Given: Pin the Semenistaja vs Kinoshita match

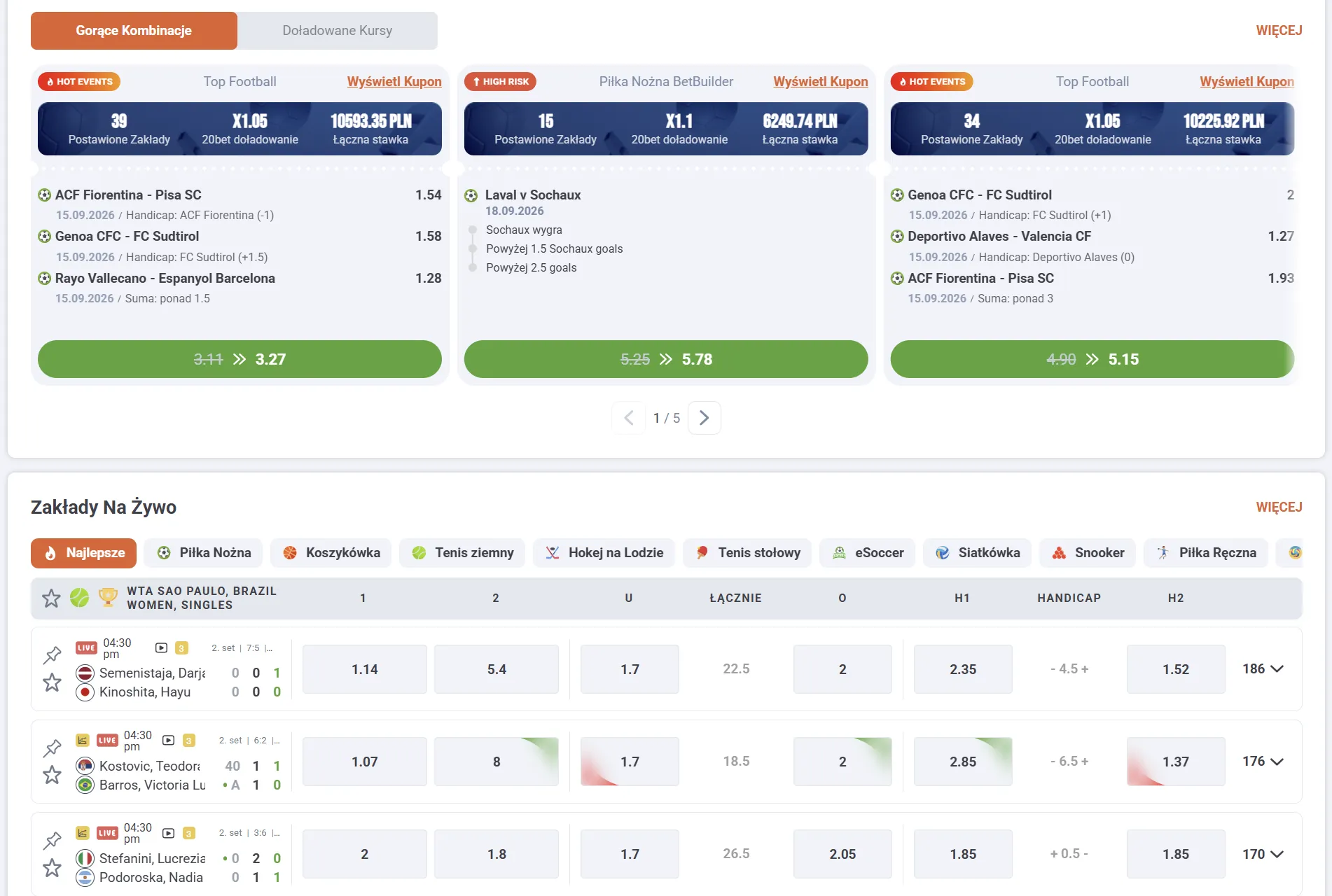Looking at the screenshot, I should click(x=53, y=655).
